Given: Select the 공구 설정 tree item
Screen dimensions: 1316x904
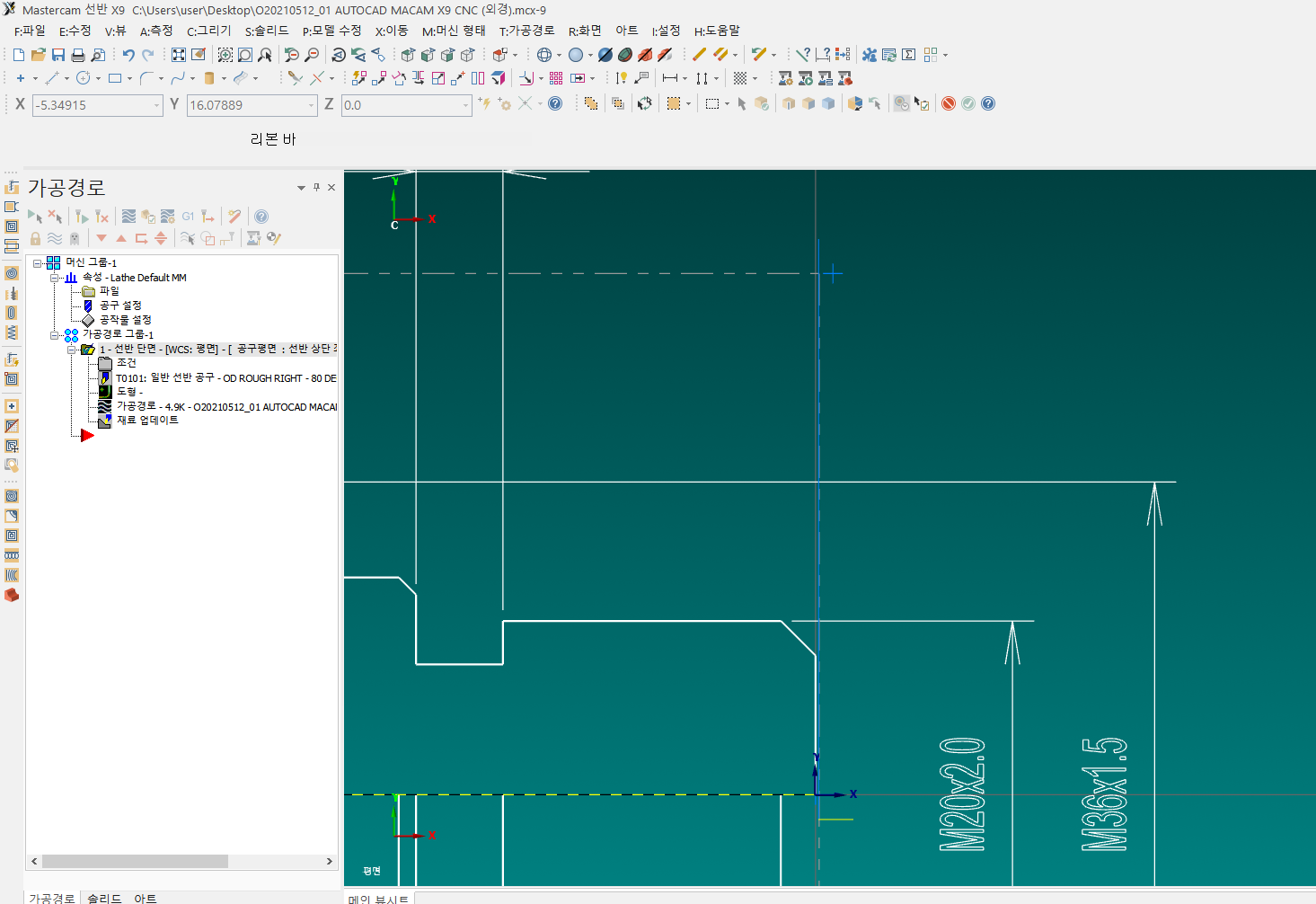Looking at the screenshot, I should (120, 306).
